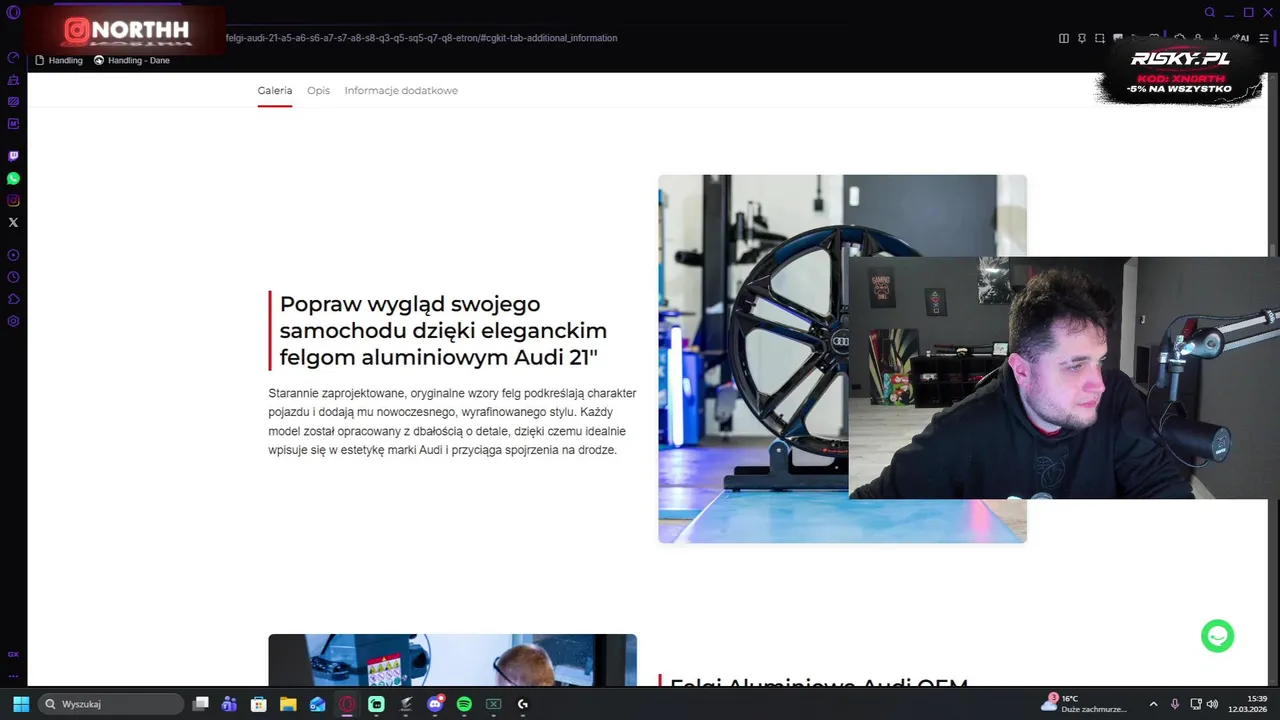
Task: Open the Easy Setup sliders icon
Action: pos(1264,38)
